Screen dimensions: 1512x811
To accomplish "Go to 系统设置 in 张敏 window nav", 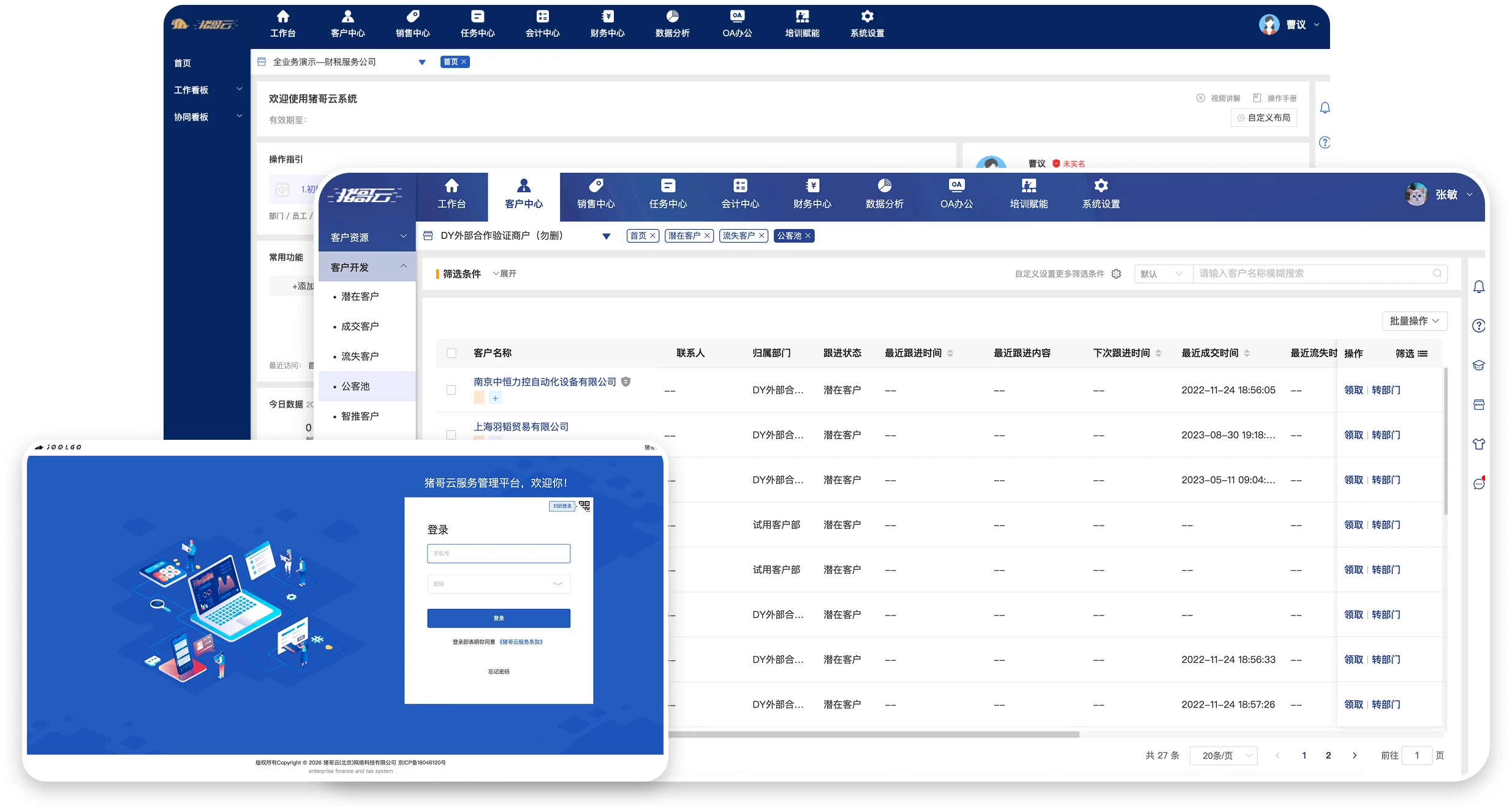I will tap(1101, 195).
